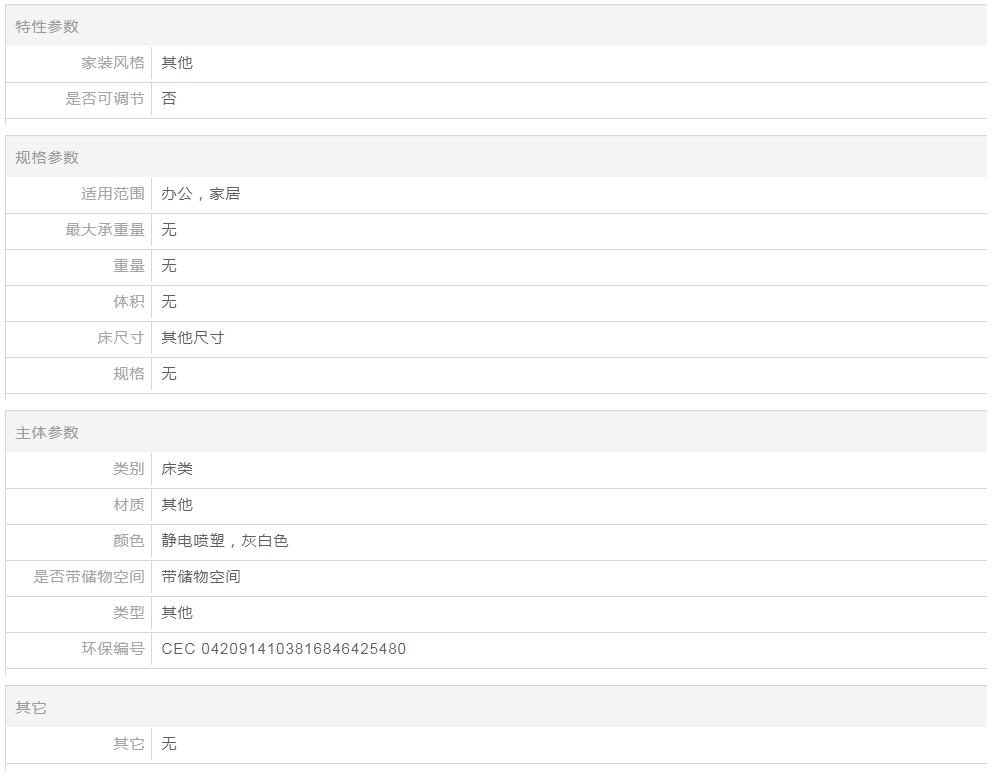Click the 材质 row label
The width and height of the screenshot is (992, 775).
(x=129, y=505)
